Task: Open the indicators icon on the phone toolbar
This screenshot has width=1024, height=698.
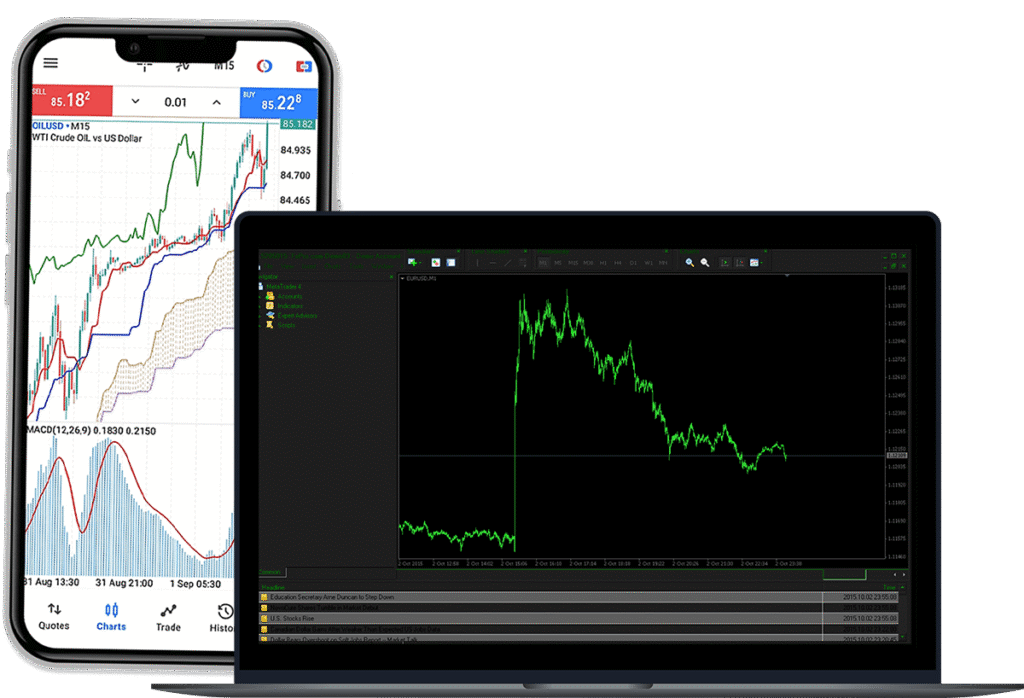Action: (183, 65)
